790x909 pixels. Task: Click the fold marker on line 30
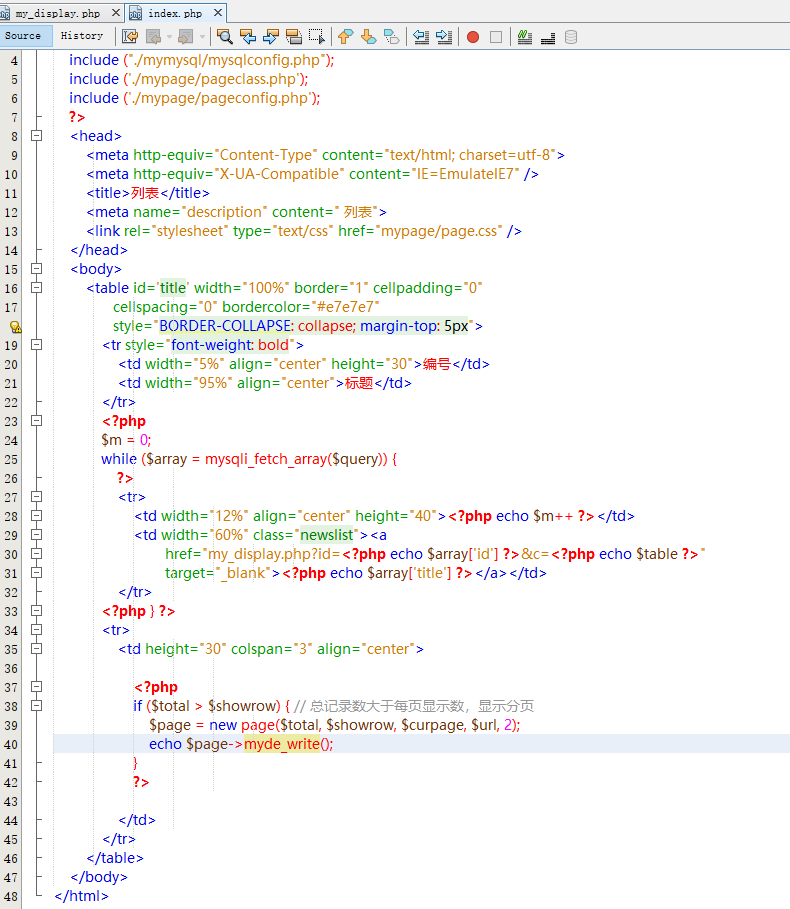coord(37,554)
